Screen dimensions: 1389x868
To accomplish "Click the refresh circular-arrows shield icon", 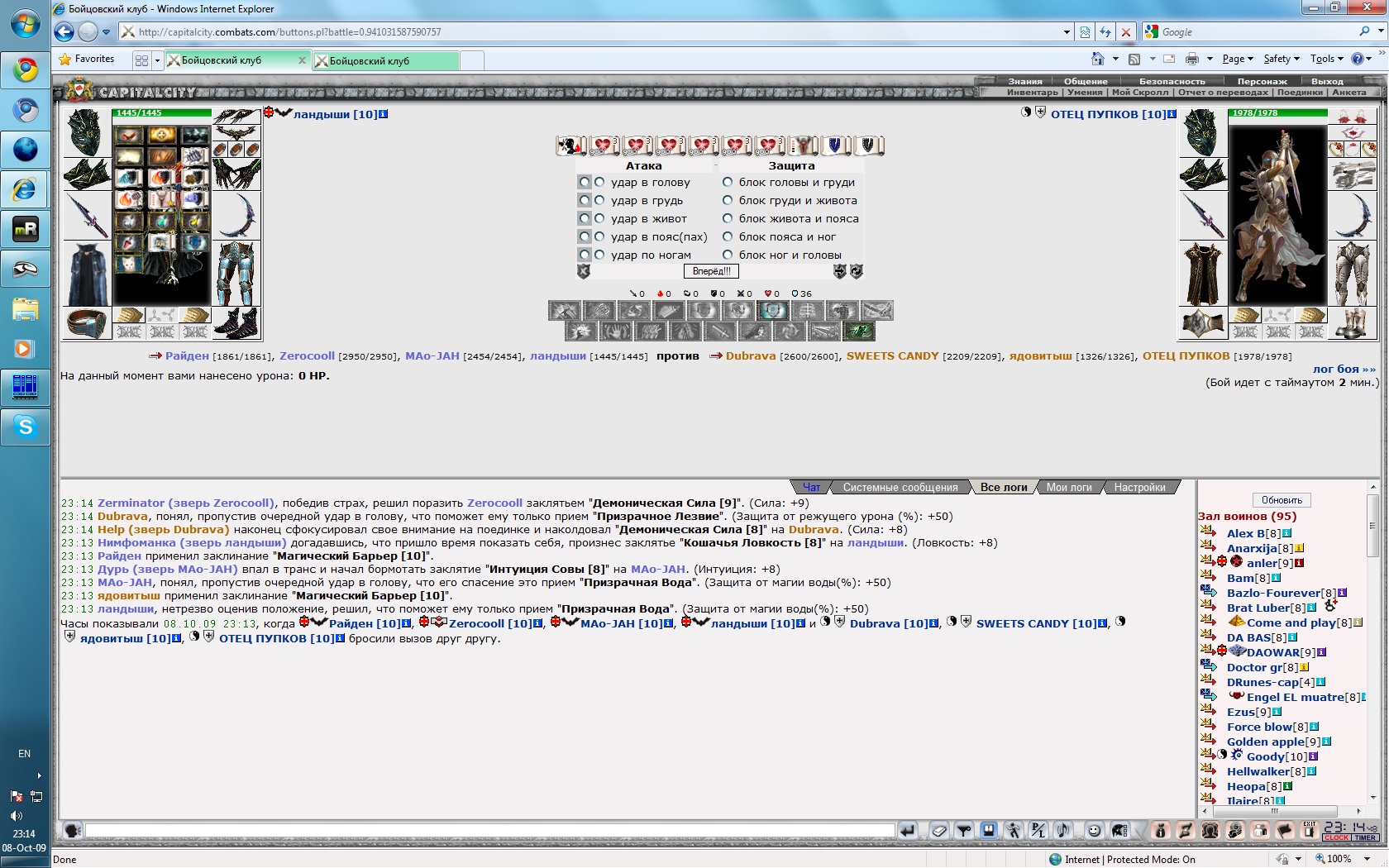I will pyautogui.click(x=856, y=271).
